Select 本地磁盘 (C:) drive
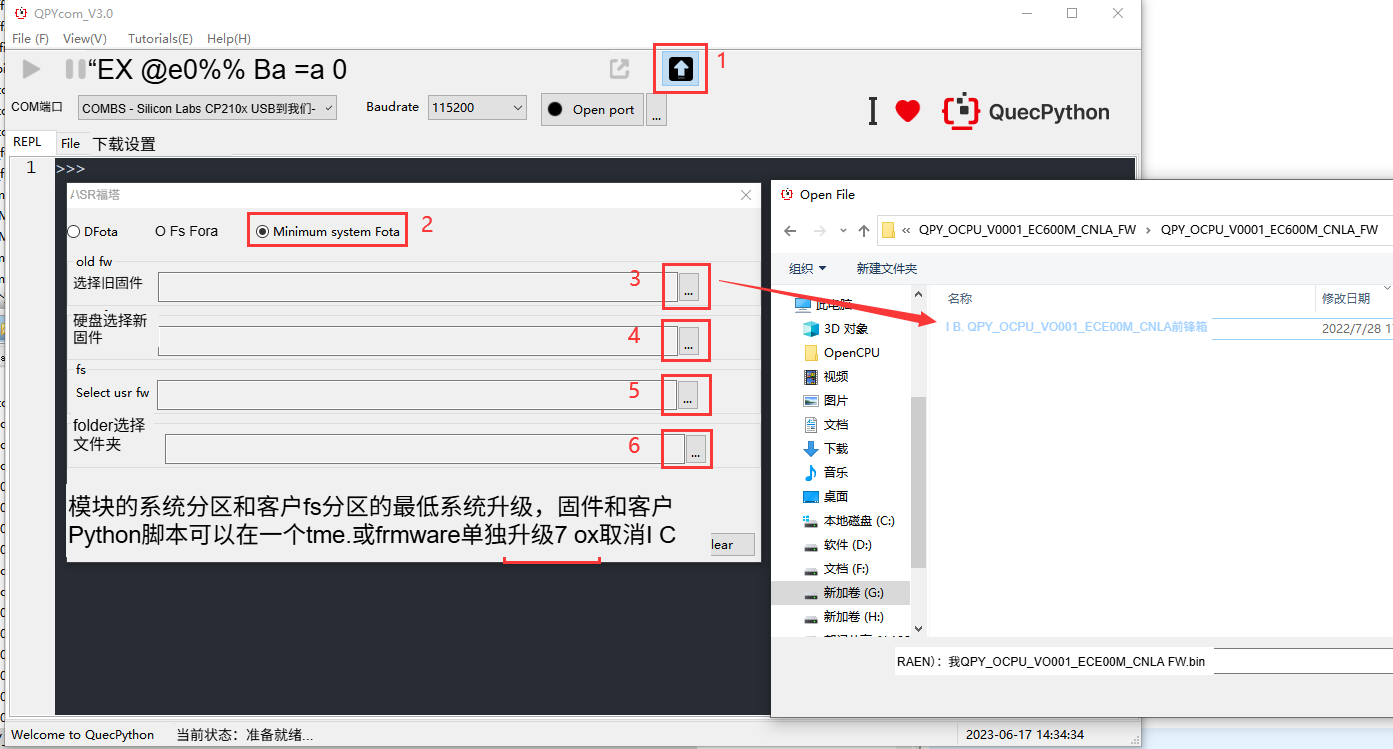 (849, 521)
